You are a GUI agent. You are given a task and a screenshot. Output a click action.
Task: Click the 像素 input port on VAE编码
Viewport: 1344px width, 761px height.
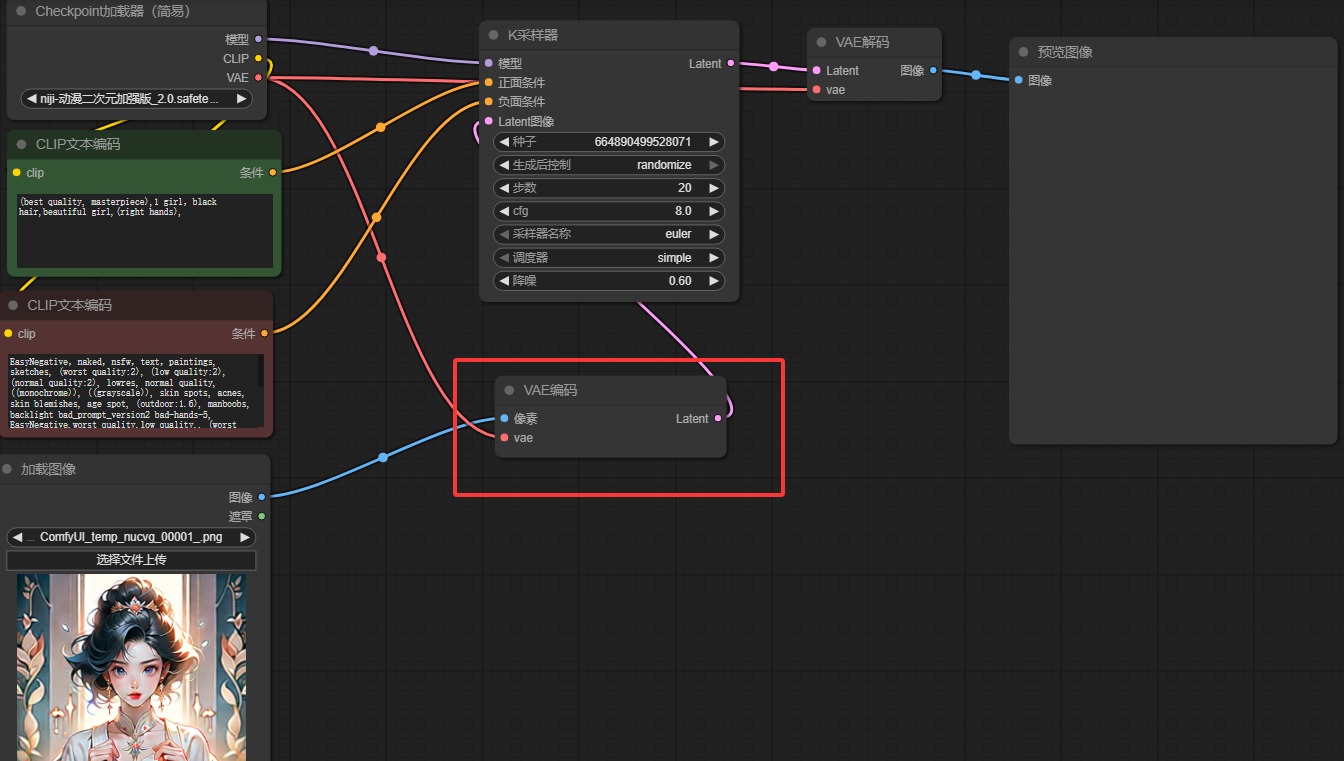click(504, 419)
